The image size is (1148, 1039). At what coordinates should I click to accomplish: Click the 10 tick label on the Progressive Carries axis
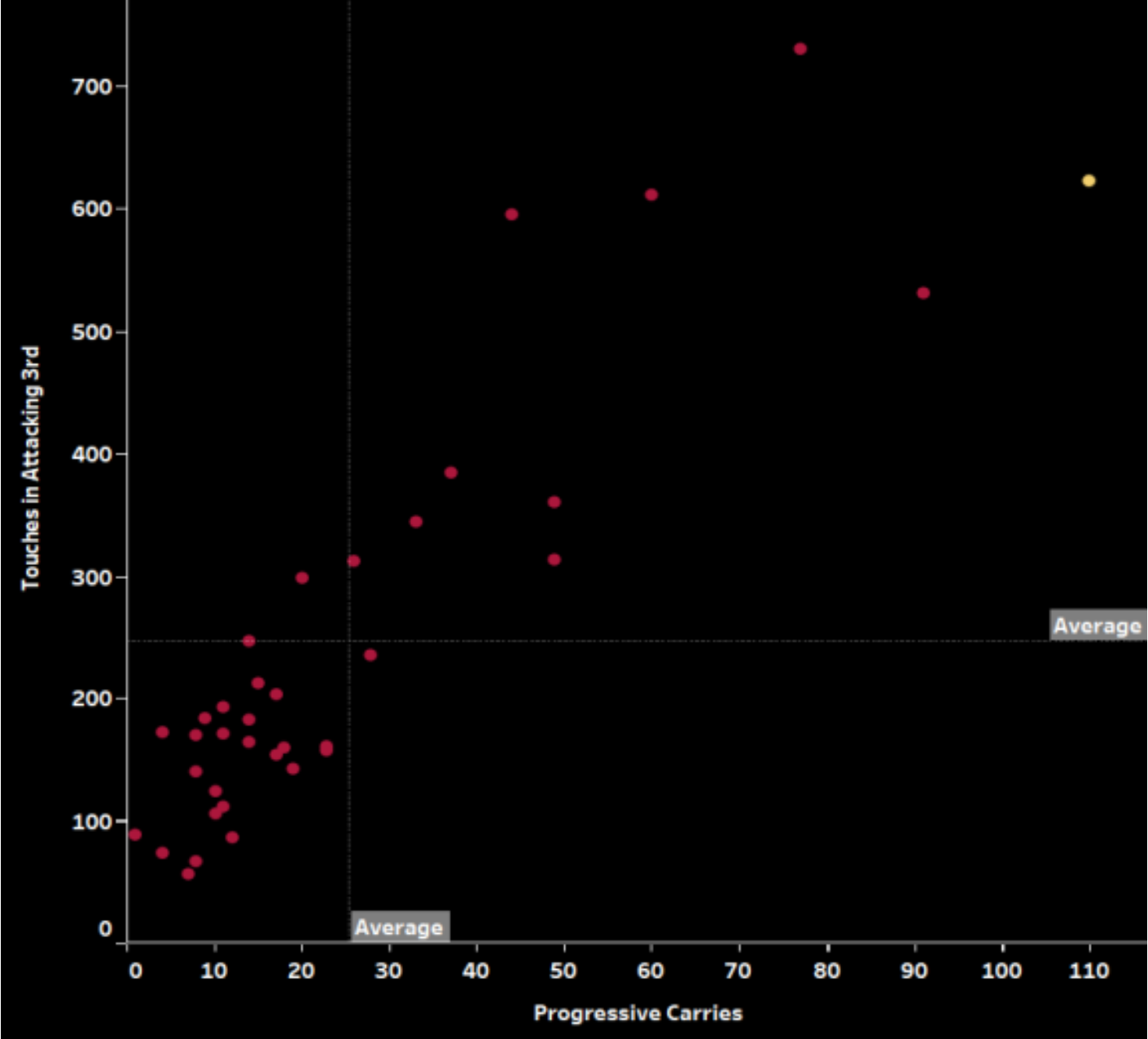pyautogui.click(x=214, y=971)
